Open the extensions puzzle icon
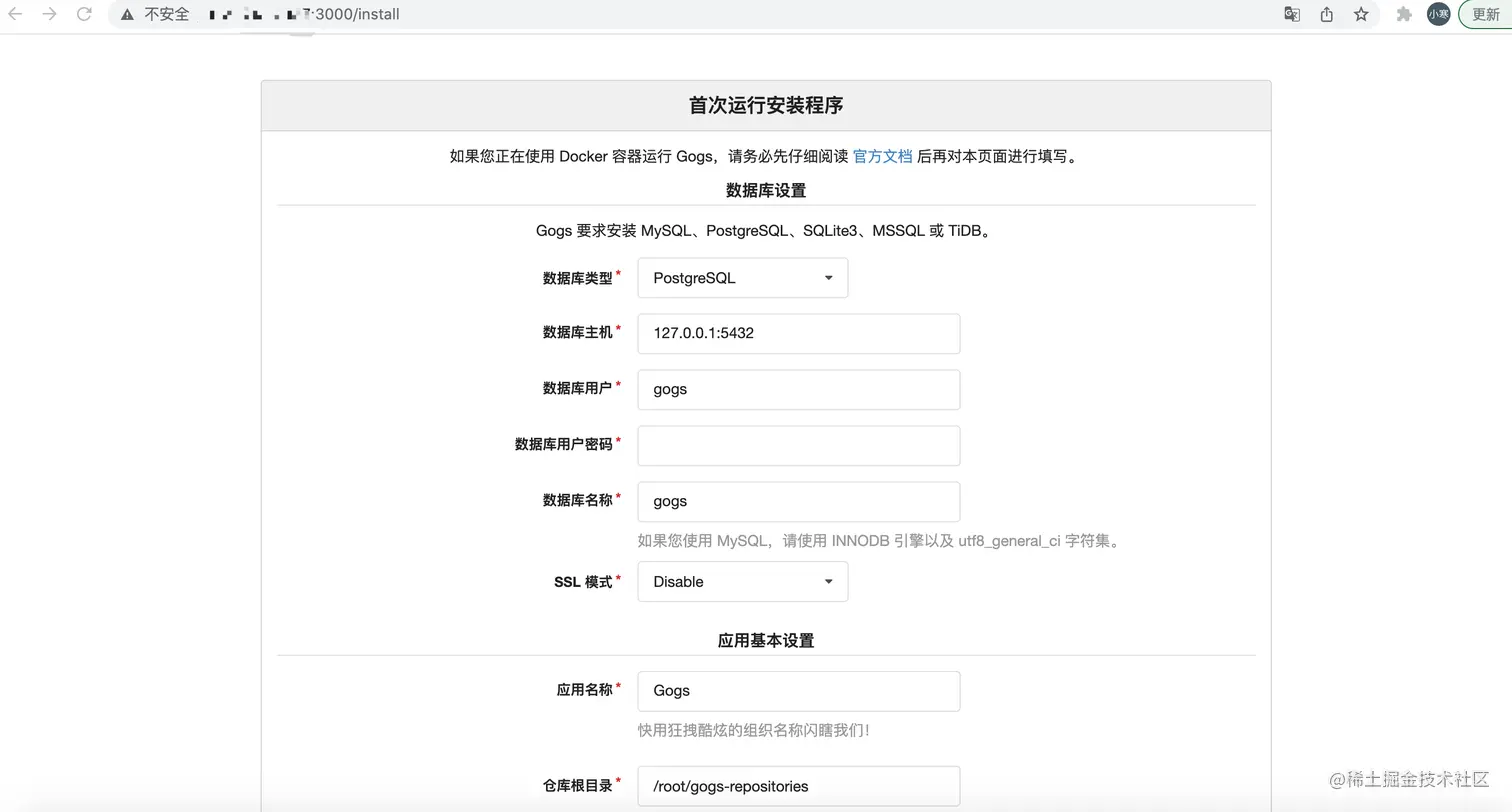 [1404, 14]
